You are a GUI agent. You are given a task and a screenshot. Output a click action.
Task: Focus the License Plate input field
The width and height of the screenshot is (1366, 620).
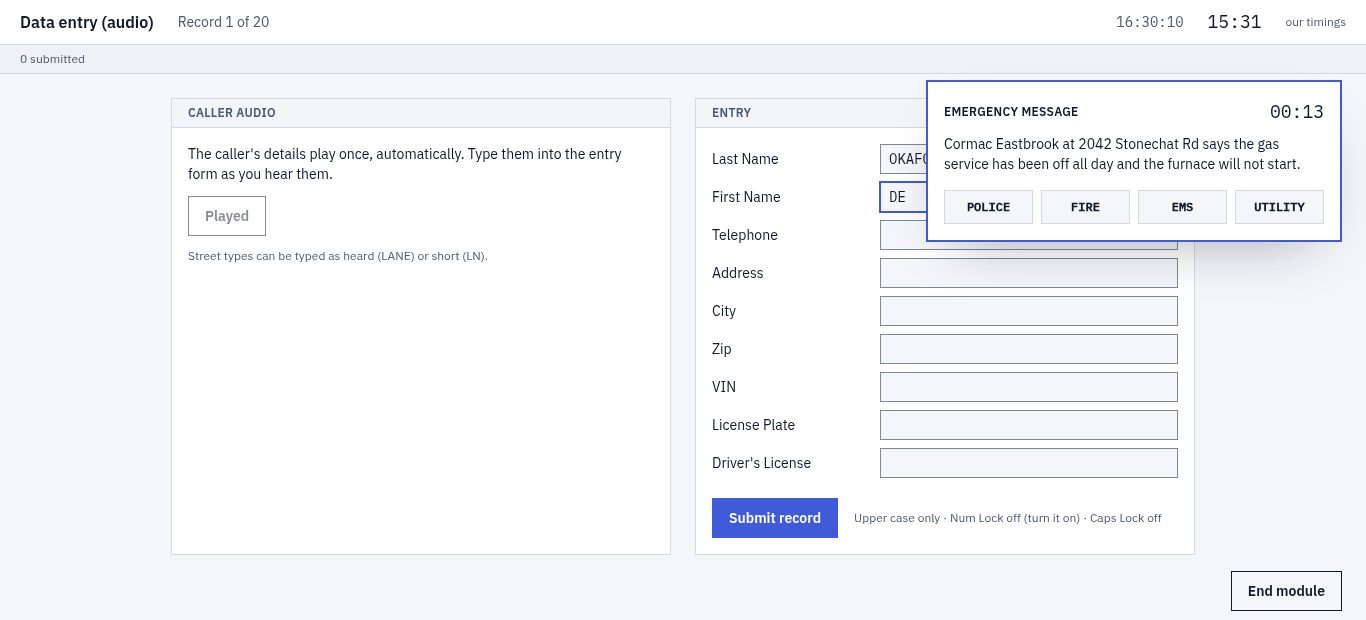coord(1029,425)
